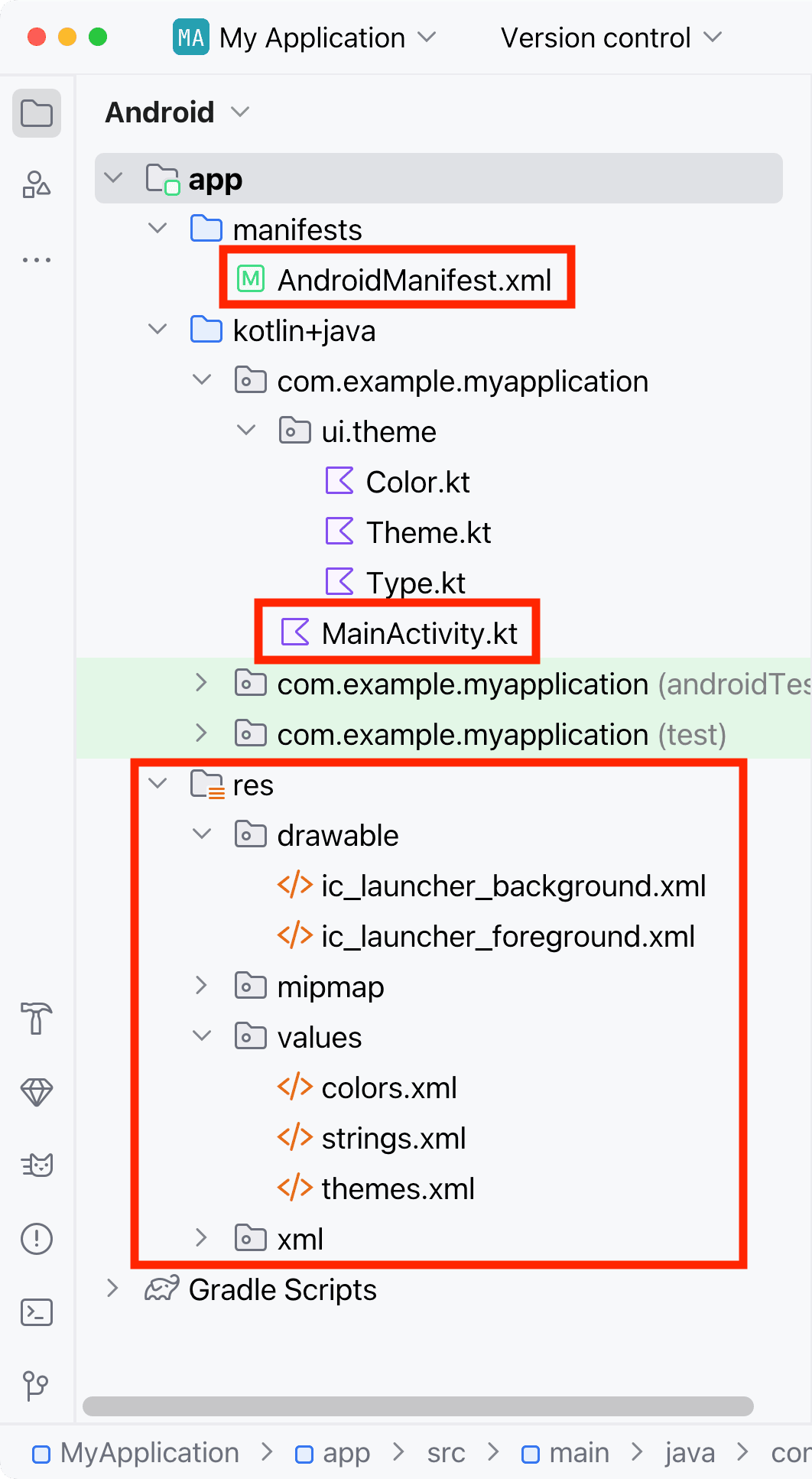Expand the Gradle Scripts node

pos(112,1289)
